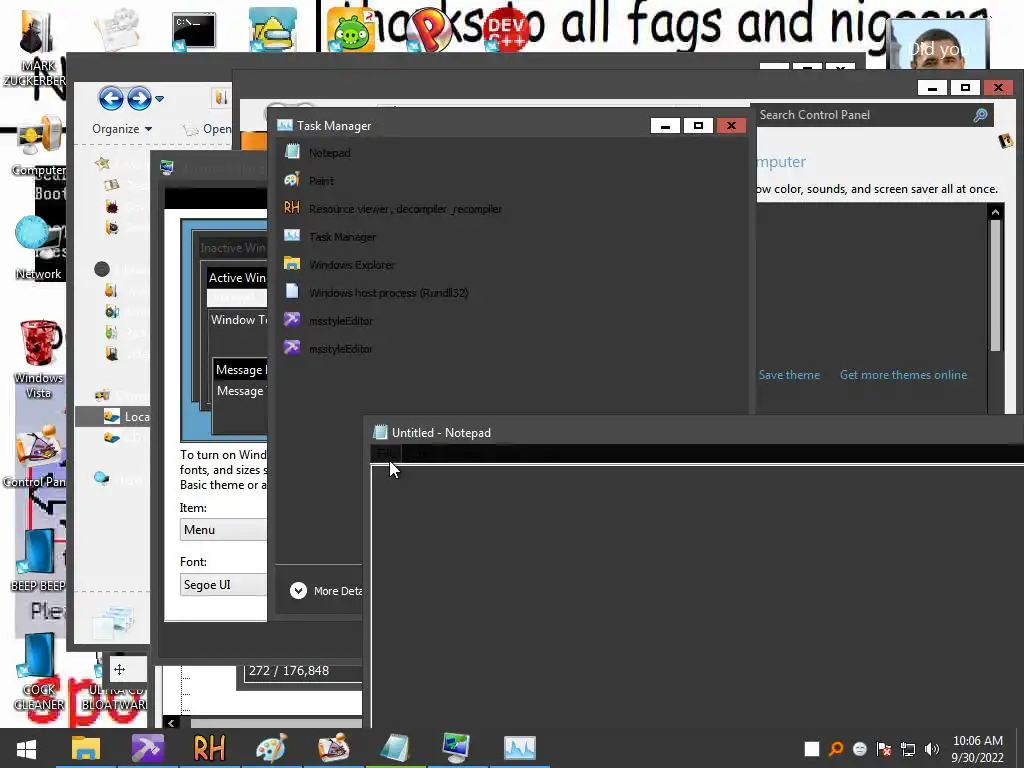This screenshot has height=768, width=1024.
Task: Switch to msstyleEditor taskbar hammer icon
Action: 148,748
